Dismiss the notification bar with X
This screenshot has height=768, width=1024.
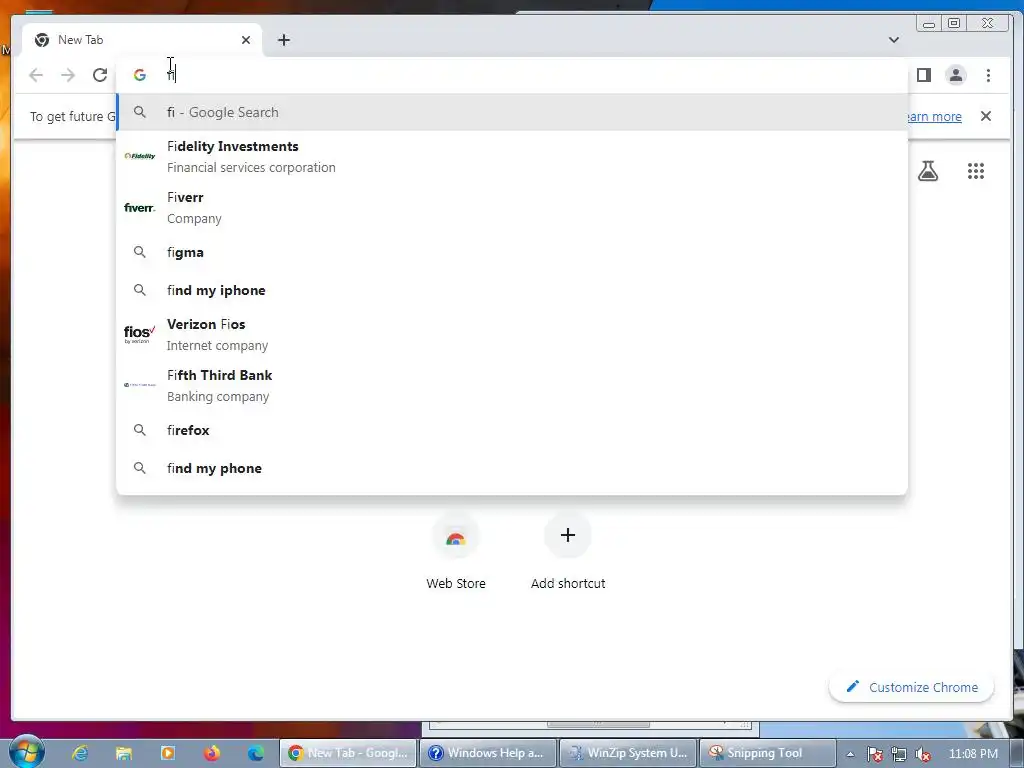985,116
